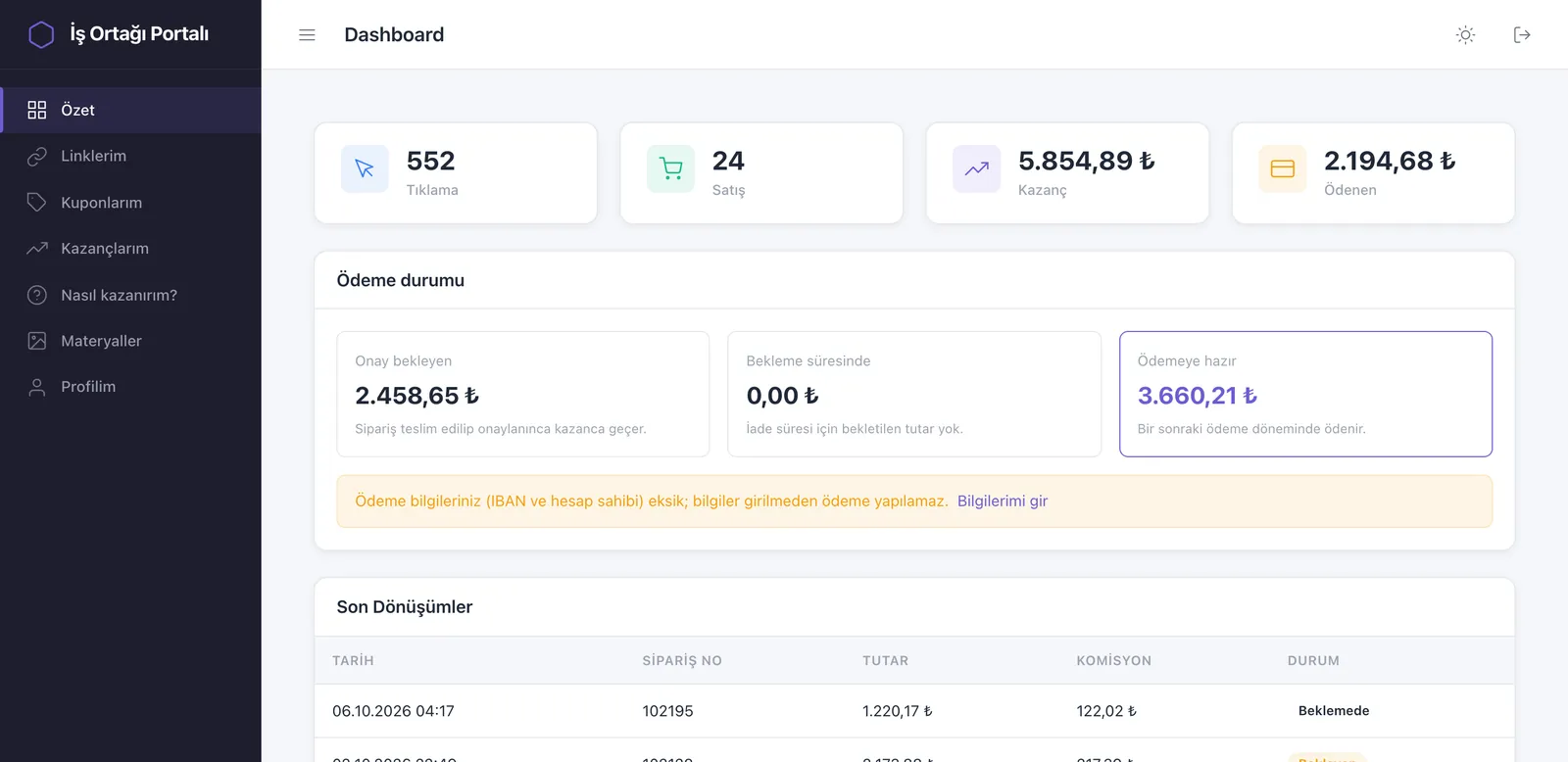Toggle the sidebar hamburger menu
1568x762 pixels.
(307, 34)
